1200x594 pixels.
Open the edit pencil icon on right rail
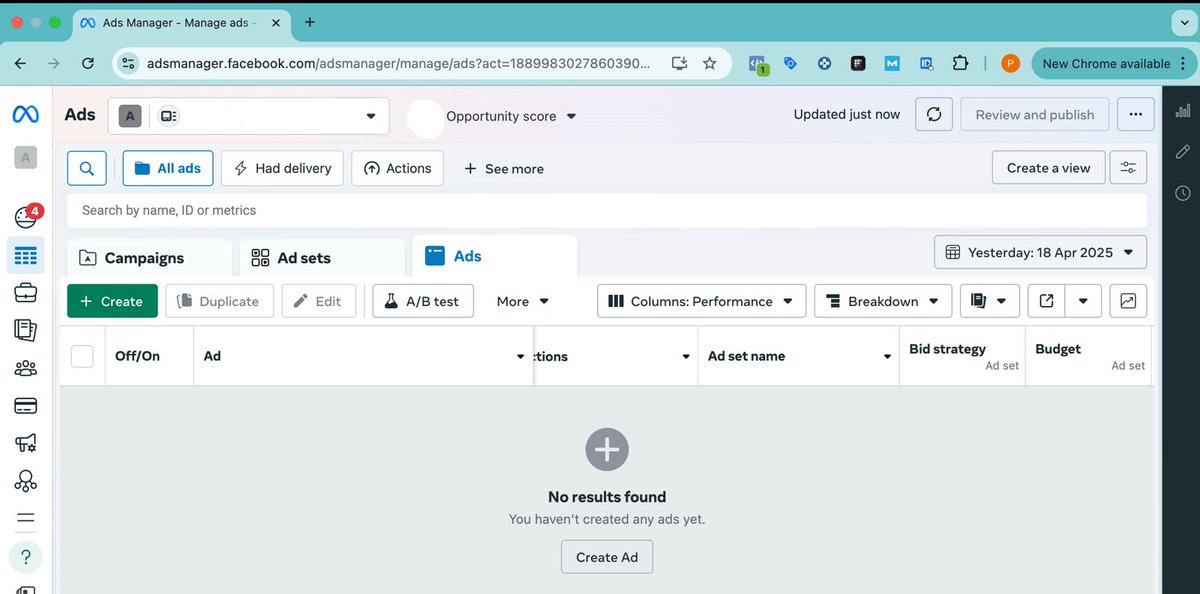tap(1183, 152)
